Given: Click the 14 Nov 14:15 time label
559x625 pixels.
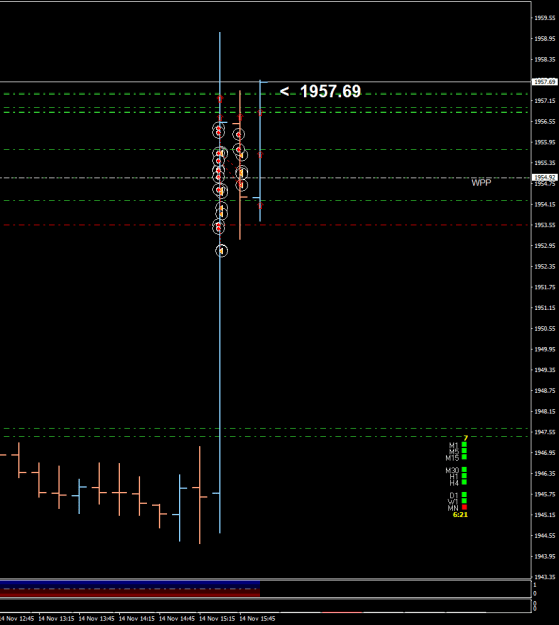Looking at the screenshot, I should point(137,619).
